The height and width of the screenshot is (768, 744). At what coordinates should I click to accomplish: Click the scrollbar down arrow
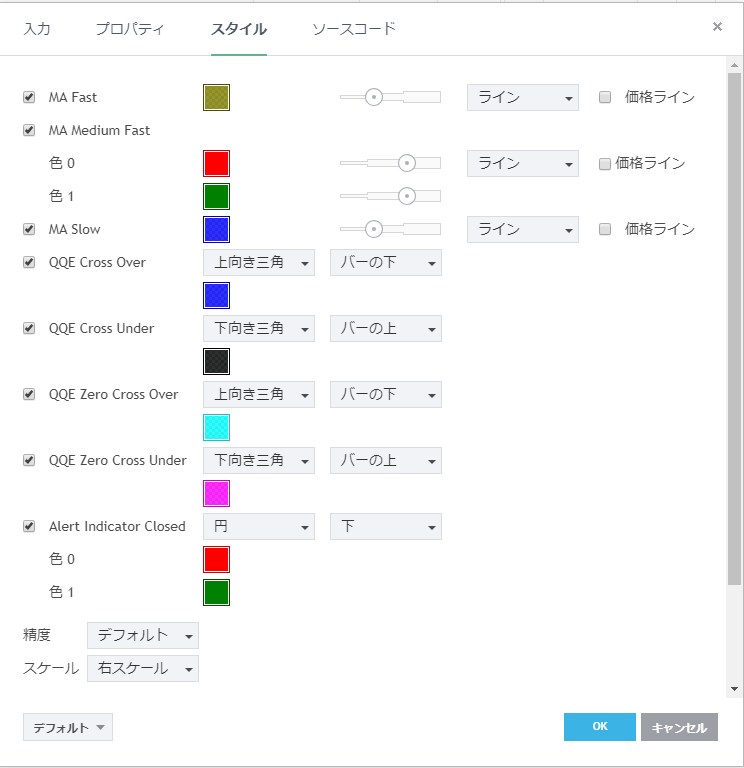point(735,689)
